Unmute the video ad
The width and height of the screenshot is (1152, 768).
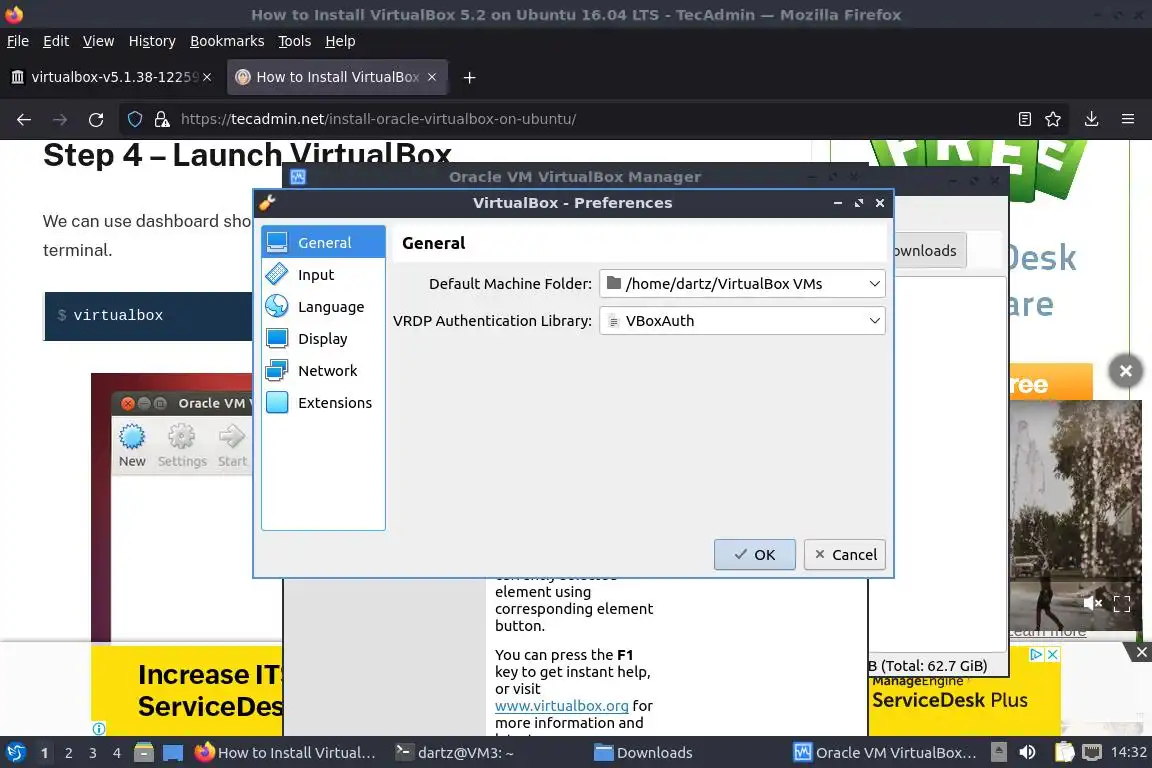point(1092,603)
